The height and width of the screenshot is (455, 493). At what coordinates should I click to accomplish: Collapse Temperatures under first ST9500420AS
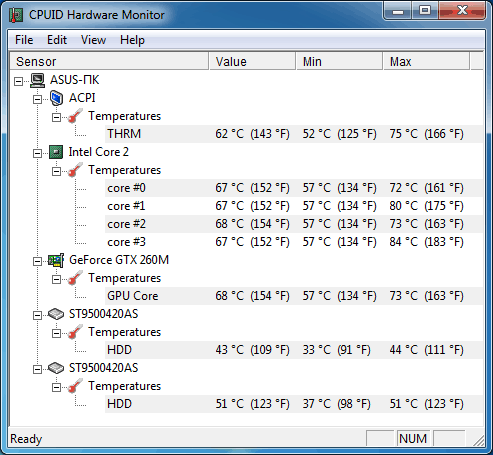(x=57, y=333)
